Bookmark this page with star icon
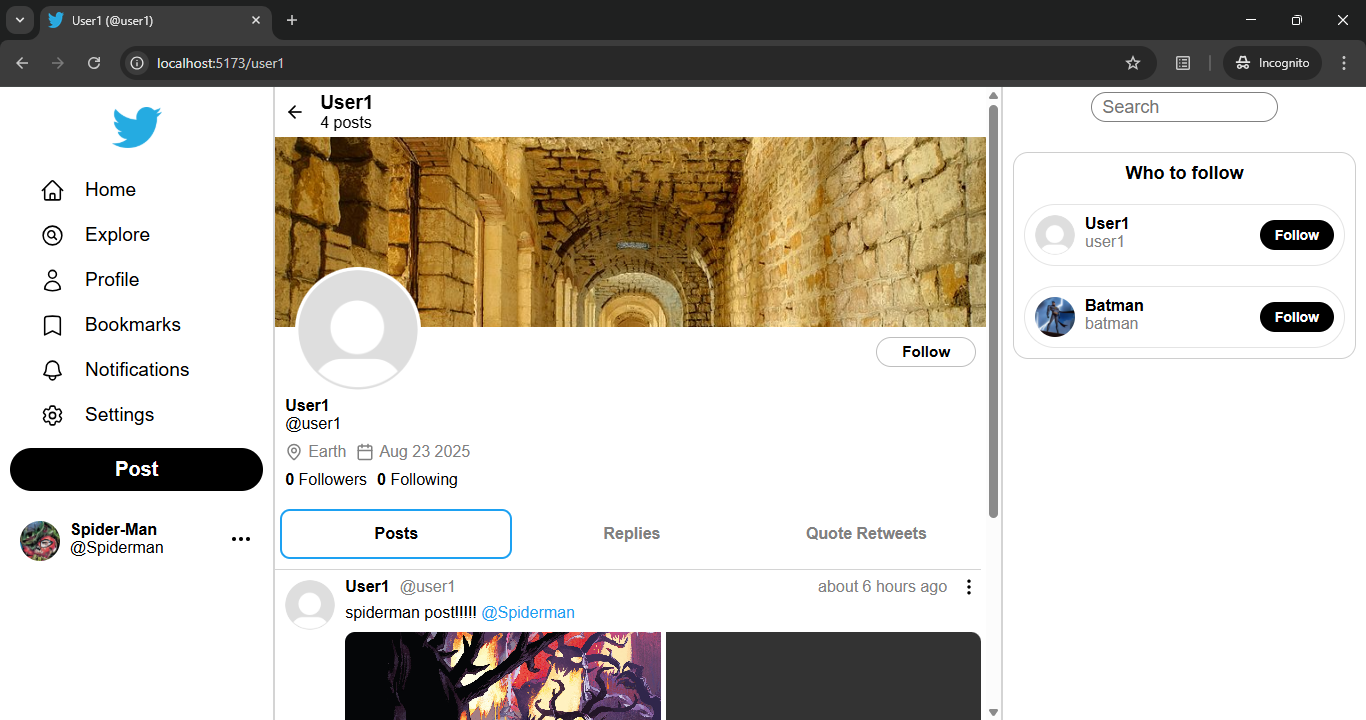1366x720 pixels. coord(1133,63)
